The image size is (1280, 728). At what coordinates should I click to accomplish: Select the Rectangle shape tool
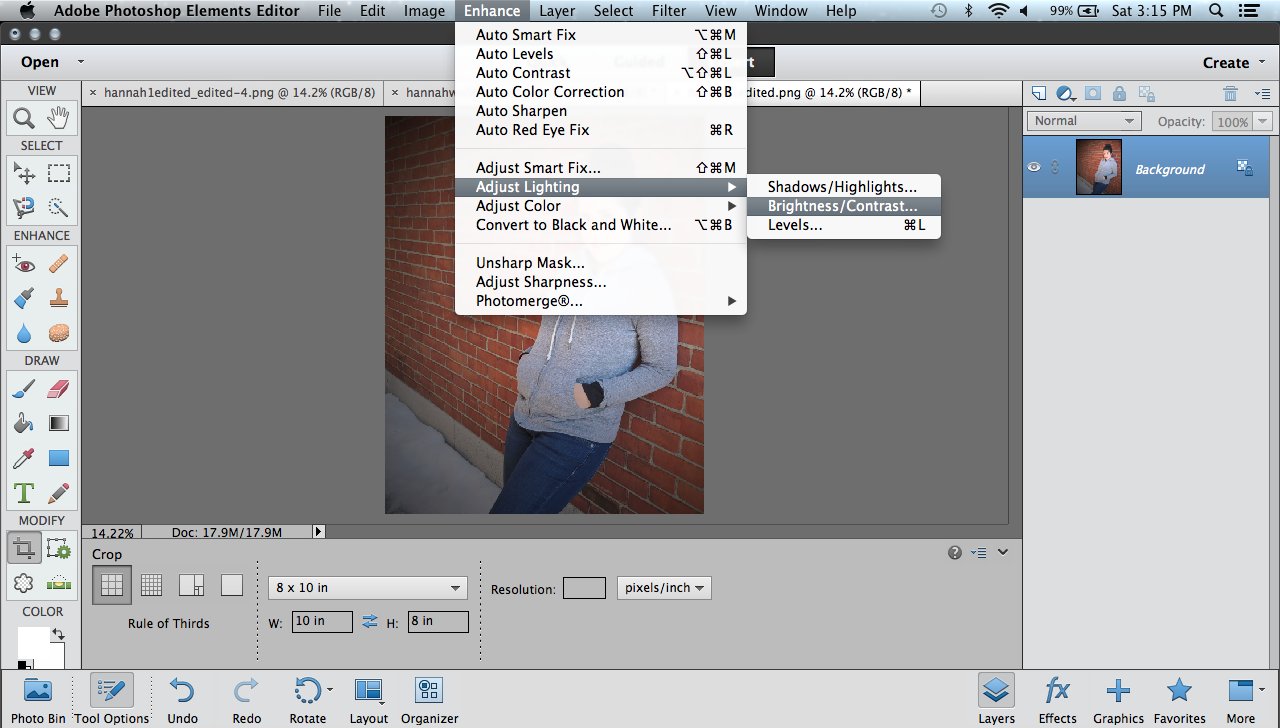[x=58, y=458]
